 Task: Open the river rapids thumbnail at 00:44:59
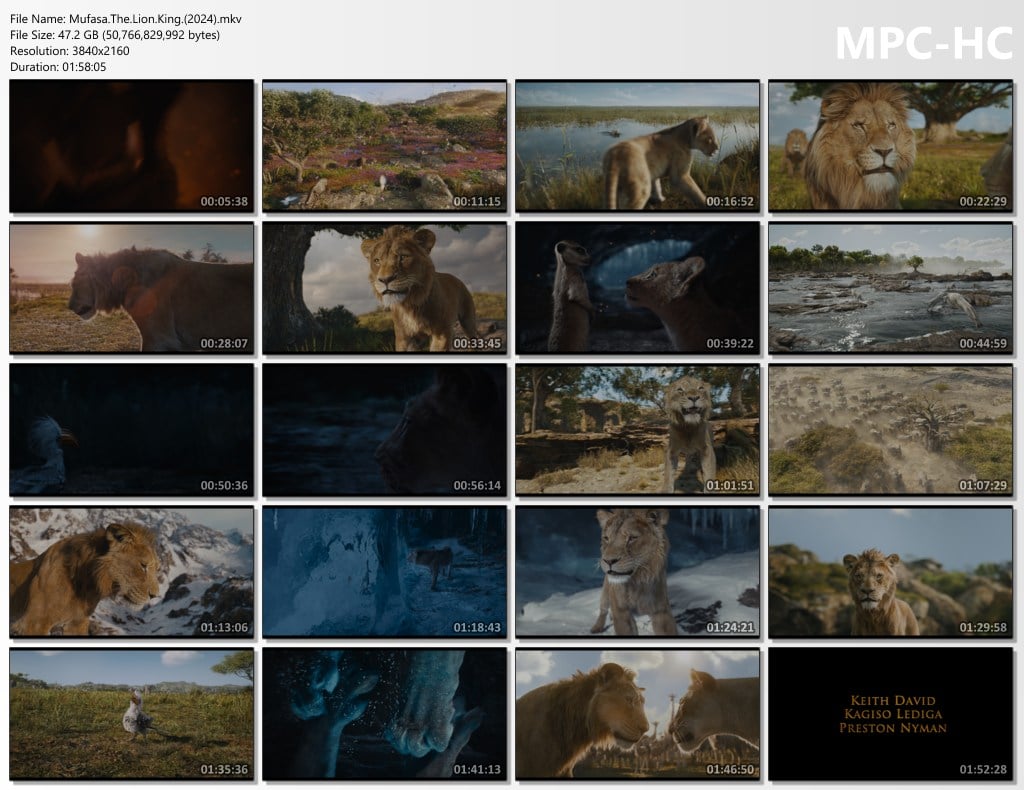[x=891, y=288]
